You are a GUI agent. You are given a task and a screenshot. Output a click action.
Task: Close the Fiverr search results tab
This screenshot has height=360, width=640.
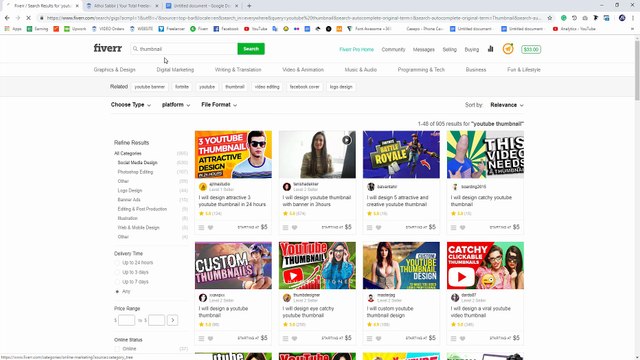(x=77, y=6)
